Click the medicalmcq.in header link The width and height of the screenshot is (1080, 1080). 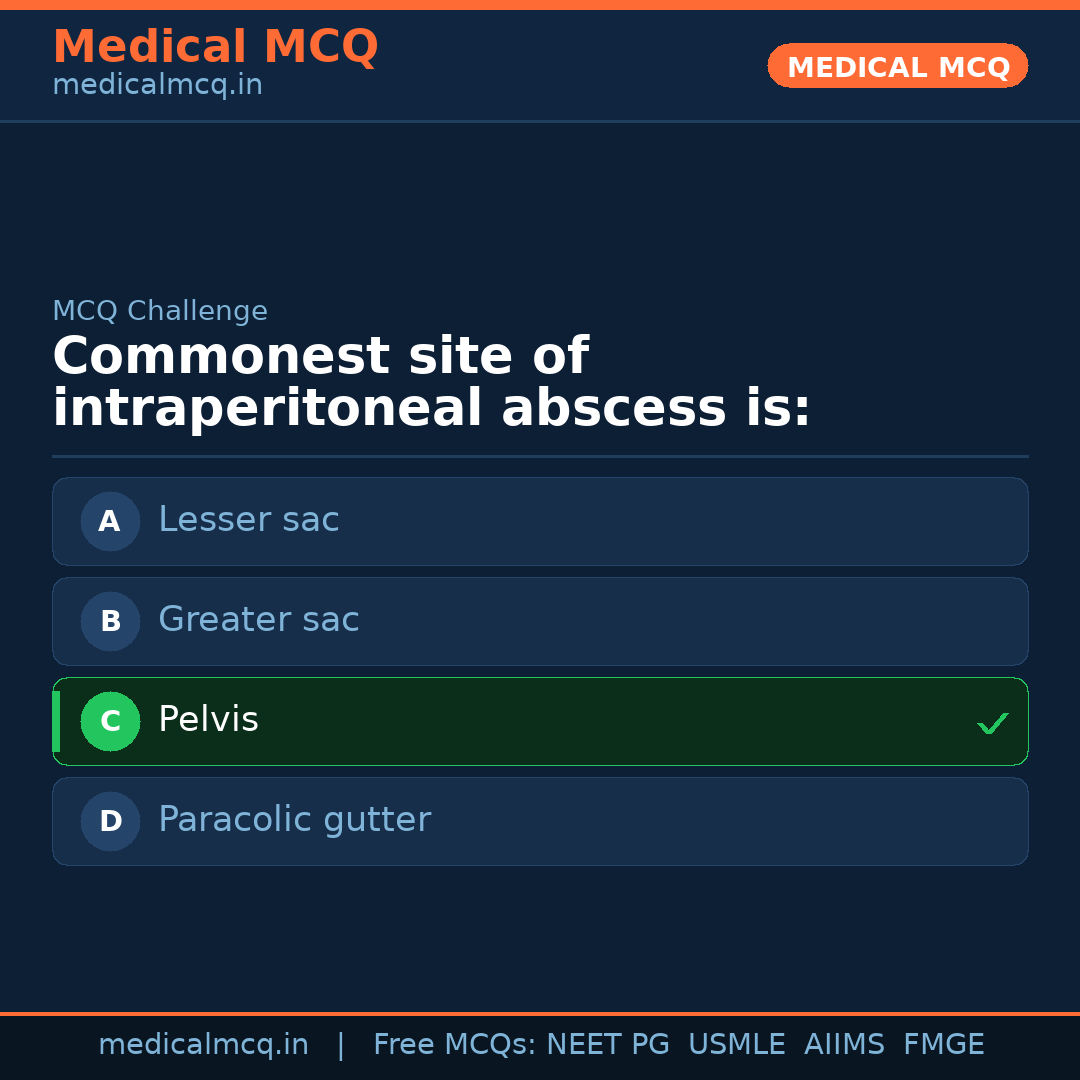pos(157,84)
